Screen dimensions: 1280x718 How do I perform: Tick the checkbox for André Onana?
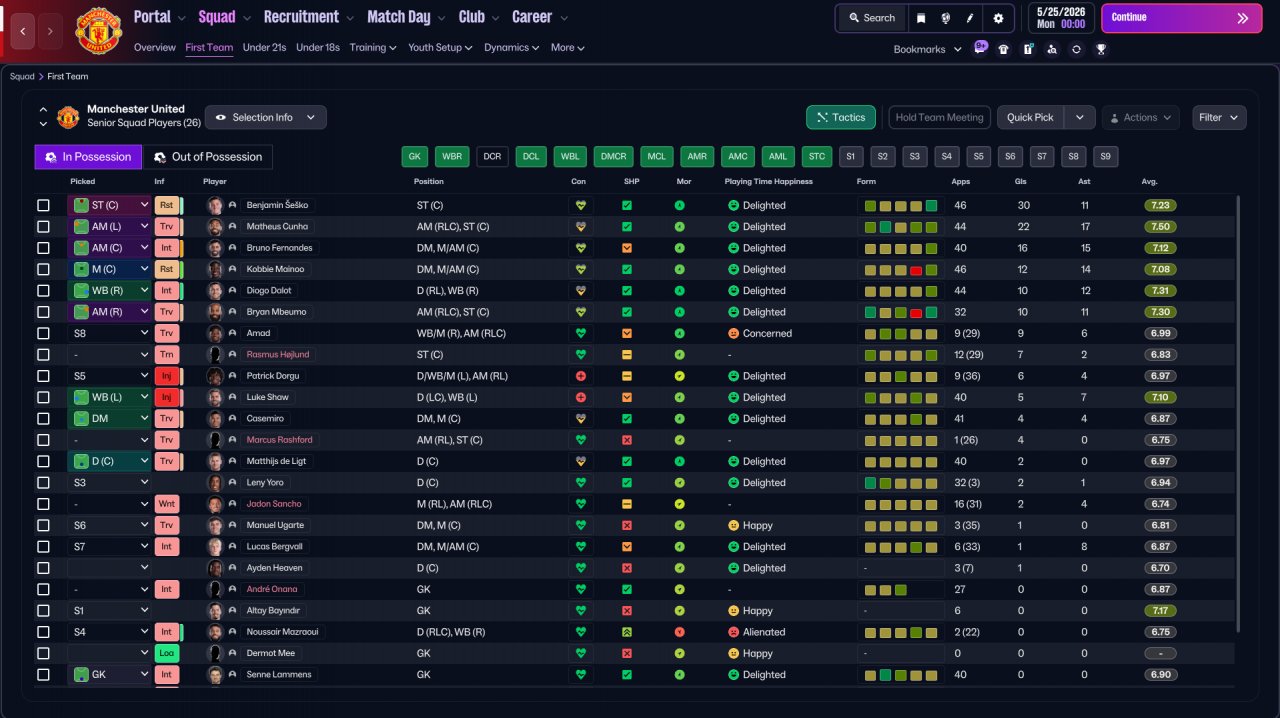pos(43,589)
